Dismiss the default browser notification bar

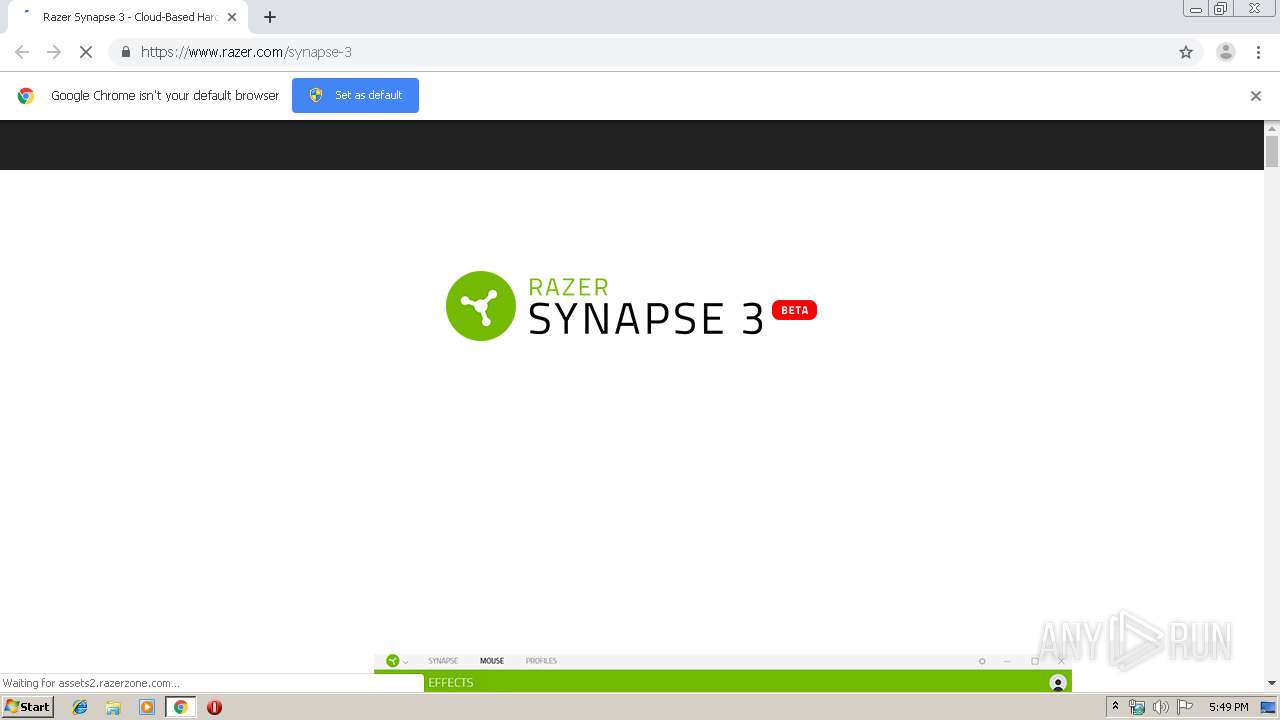click(x=1256, y=96)
